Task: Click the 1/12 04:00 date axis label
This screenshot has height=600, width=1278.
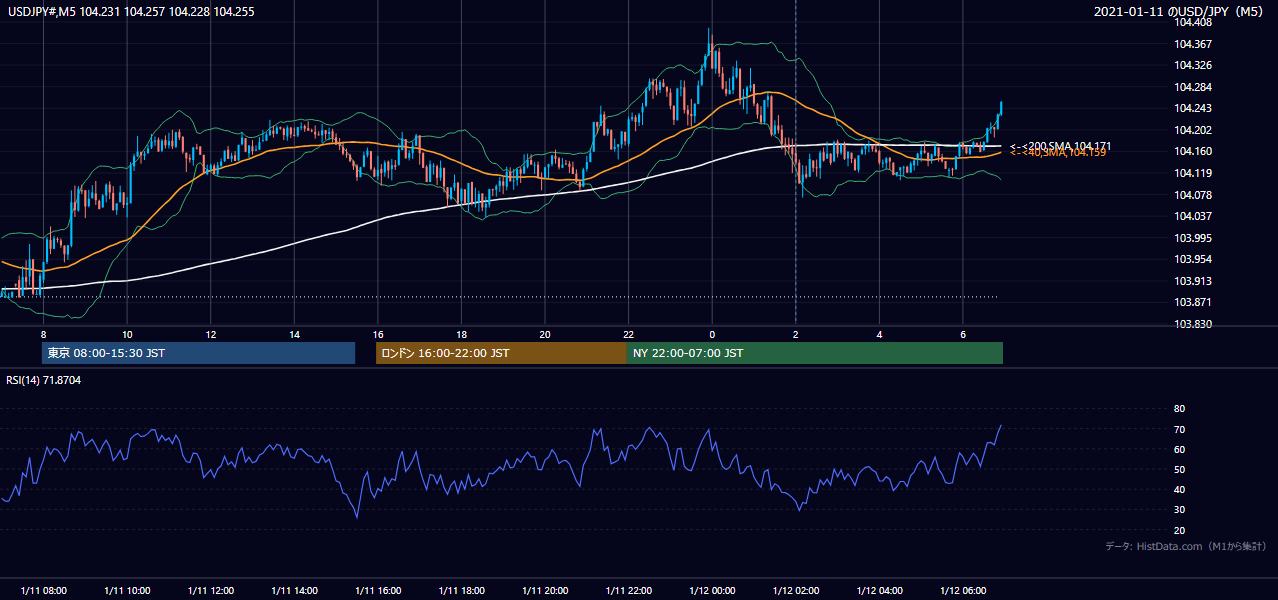Action: coord(879,590)
